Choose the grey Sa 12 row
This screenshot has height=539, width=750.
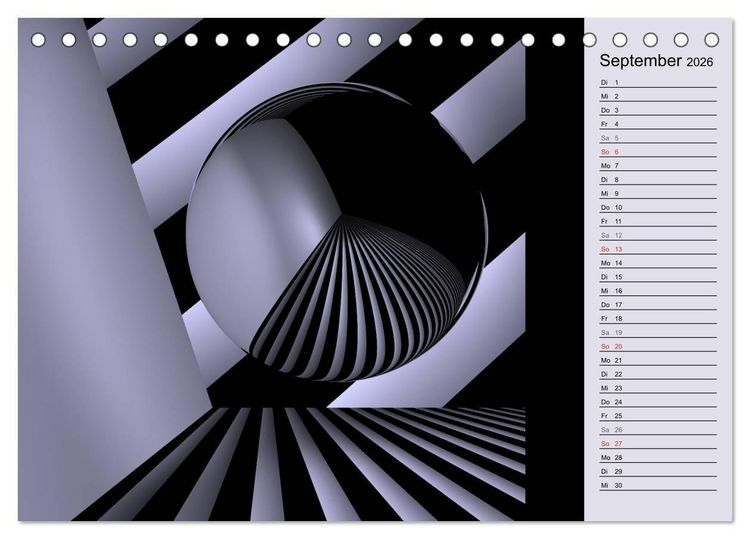pyautogui.click(x=658, y=235)
